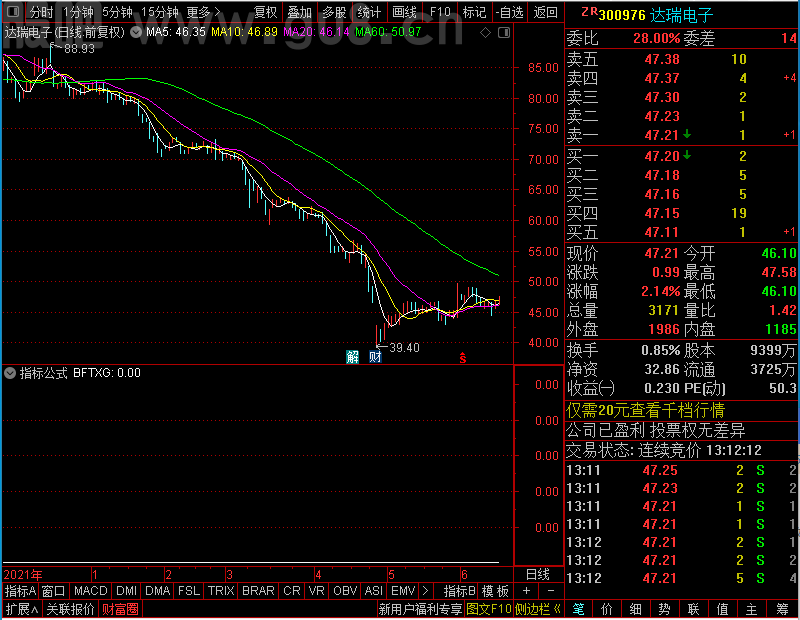Click the 窗口 window button
This screenshot has height=620, width=800.
coord(54,591)
